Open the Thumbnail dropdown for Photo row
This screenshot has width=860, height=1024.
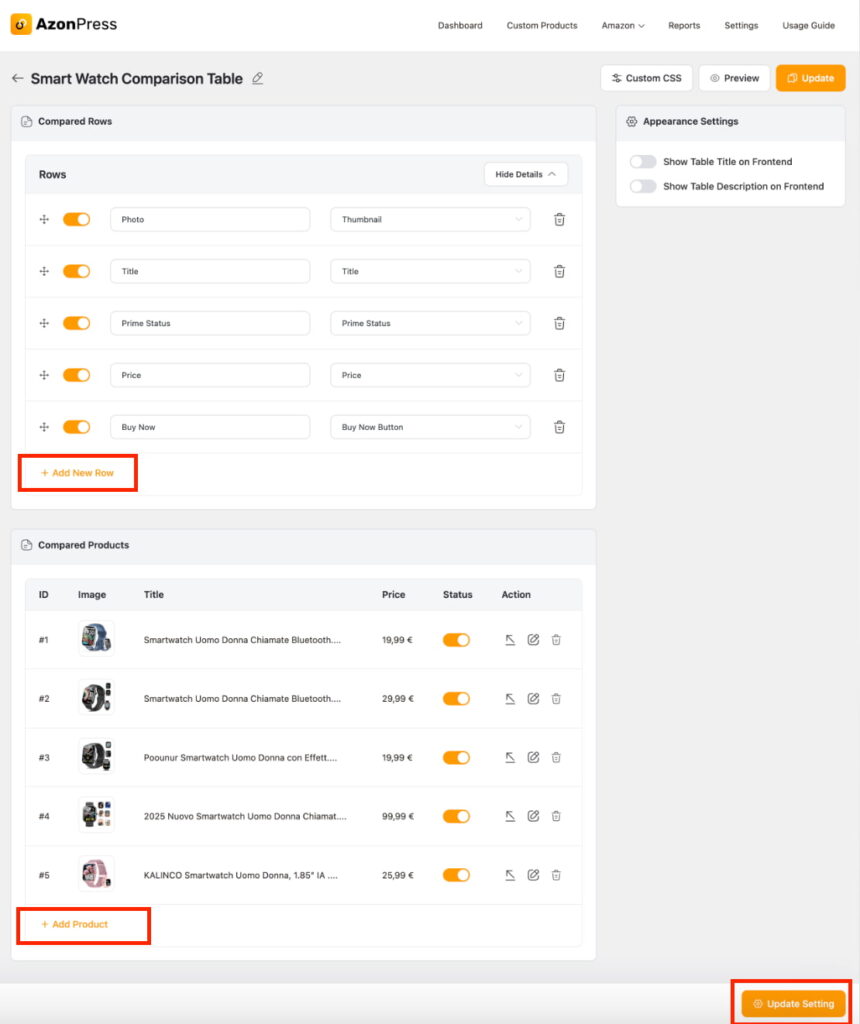click(430, 219)
